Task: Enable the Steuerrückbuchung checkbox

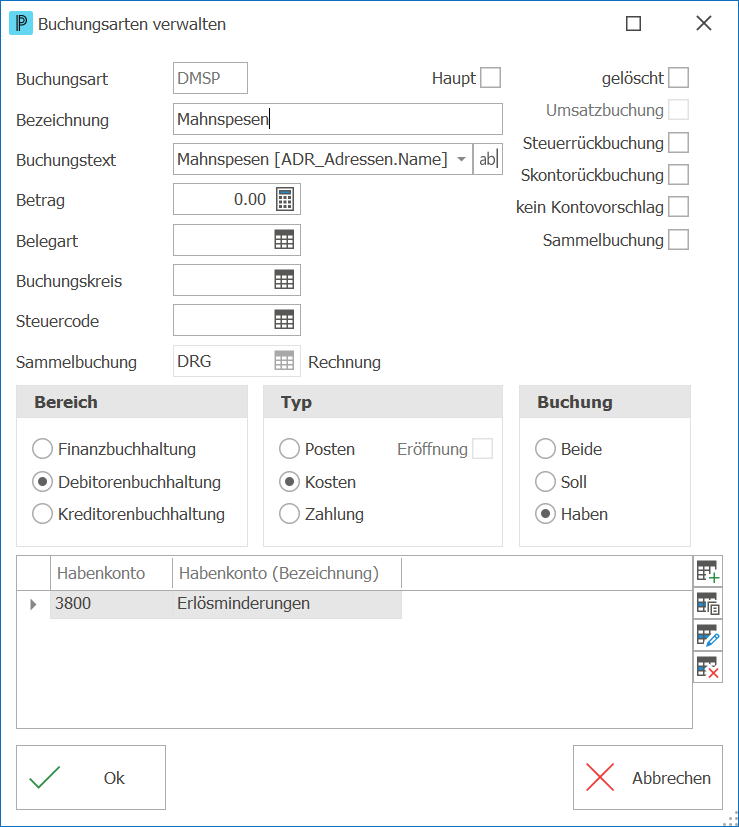Action: [x=678, y=143]
